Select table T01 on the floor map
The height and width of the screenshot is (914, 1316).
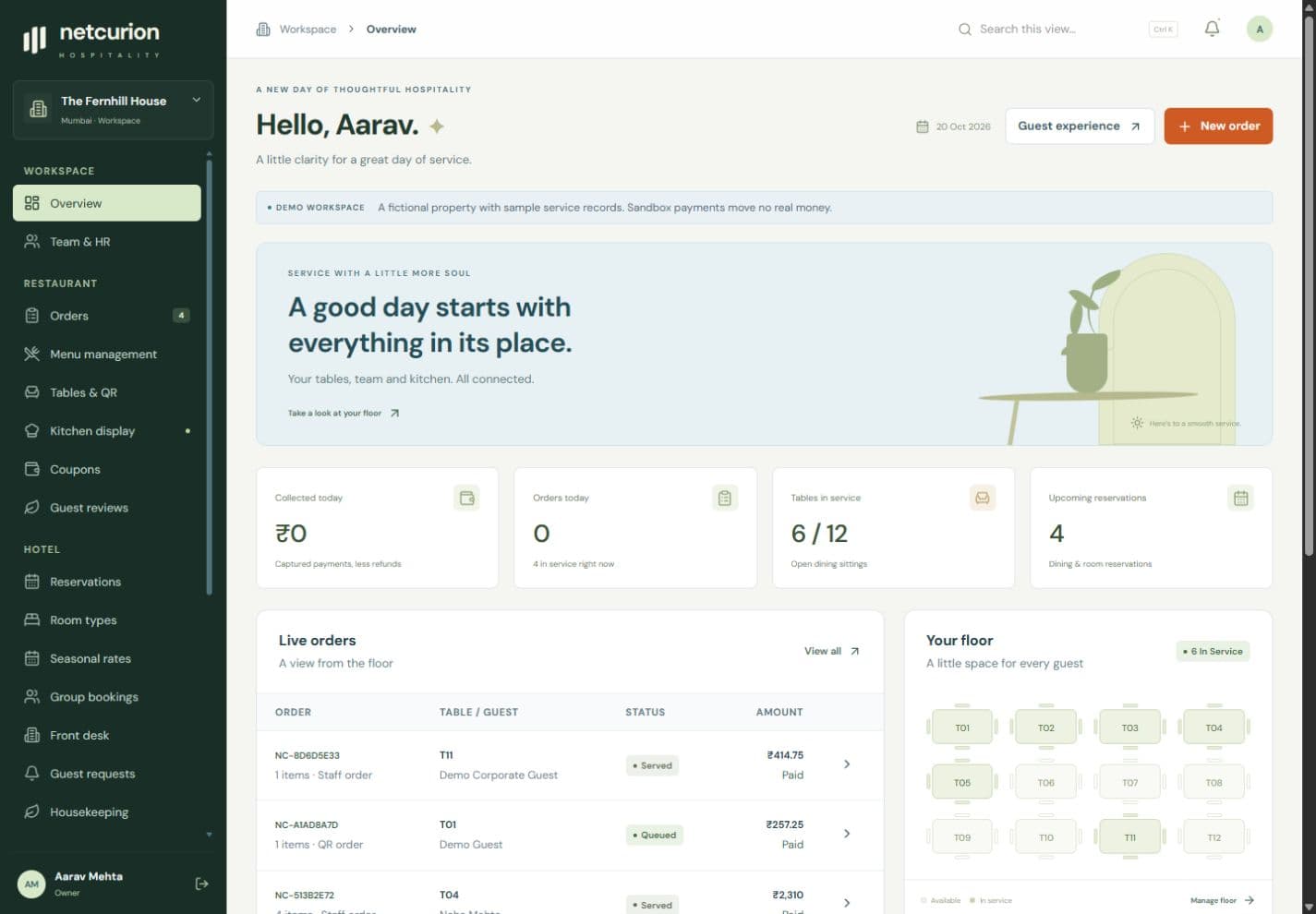coord(962,728)
